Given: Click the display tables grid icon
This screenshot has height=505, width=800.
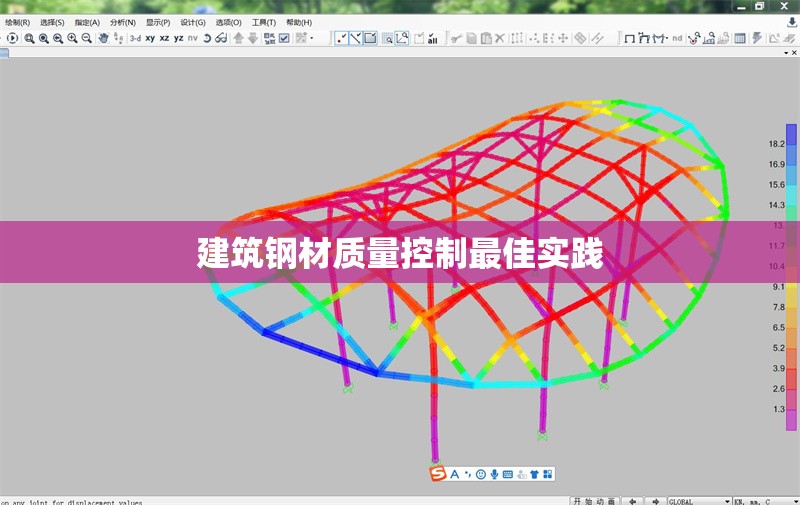Looking at the screenshot, I should 739,38.
